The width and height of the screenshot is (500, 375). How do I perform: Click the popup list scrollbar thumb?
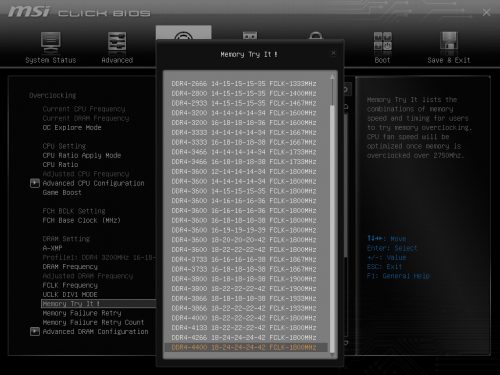332,230
